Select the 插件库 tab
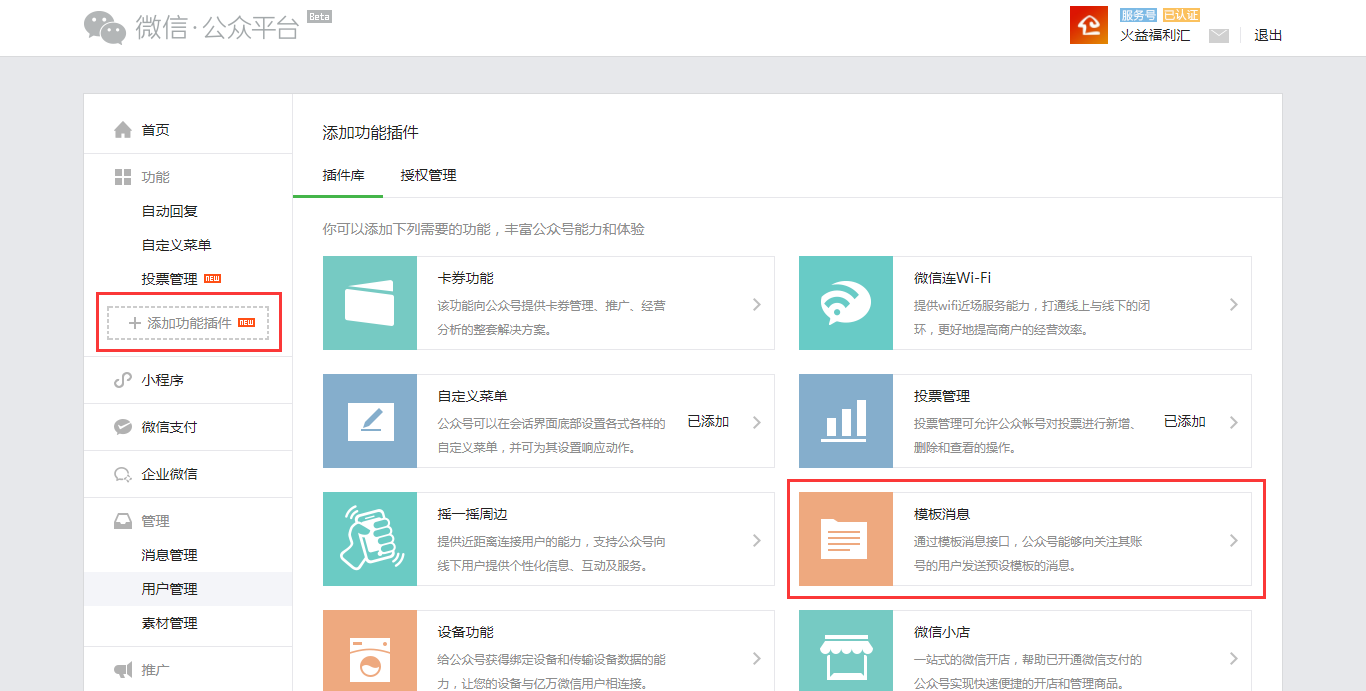Image resolution: width=1366 pixels, height=691 pixels. (x=343, y=175)
